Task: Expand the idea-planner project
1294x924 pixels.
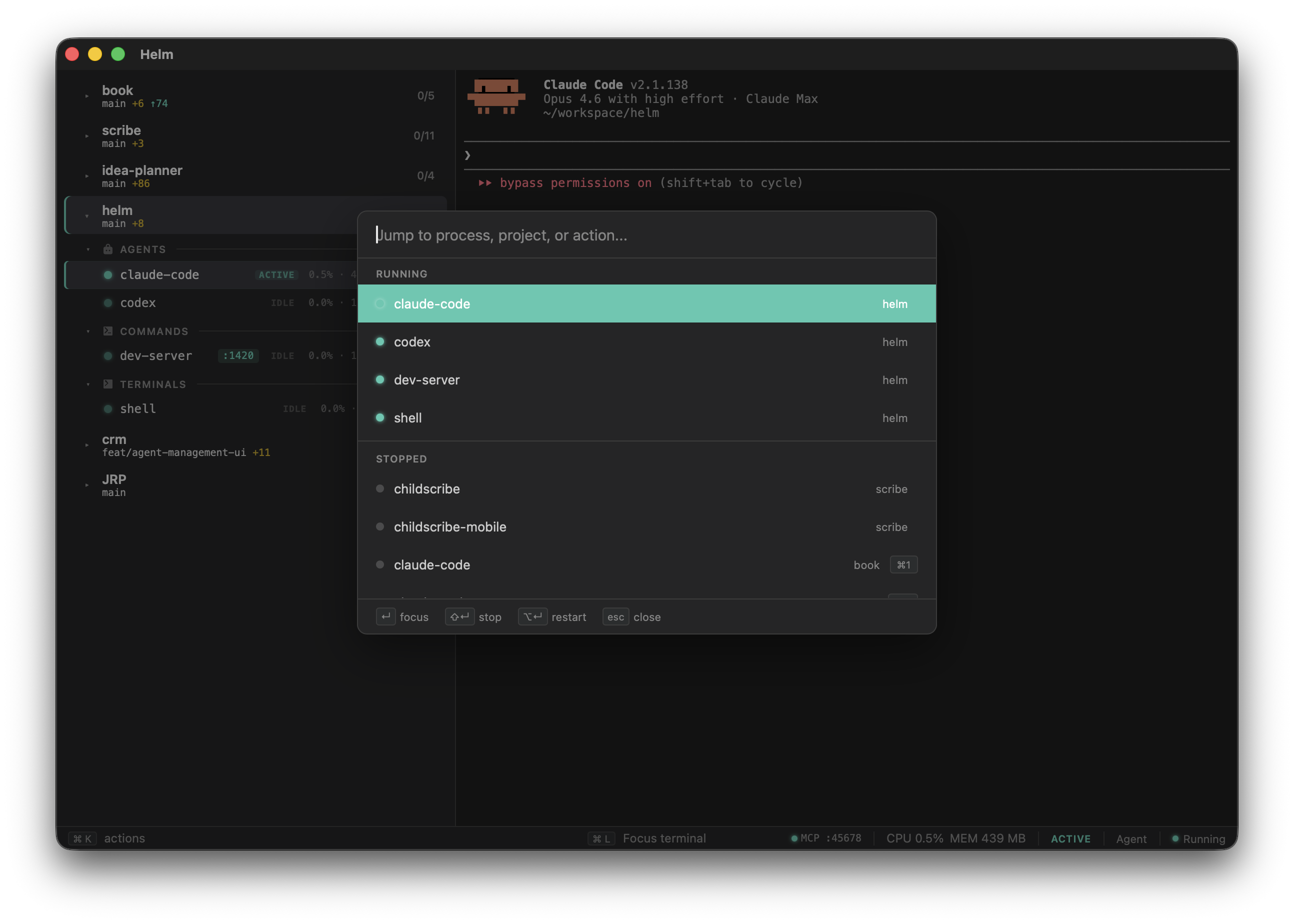Action: coord(87,176)
